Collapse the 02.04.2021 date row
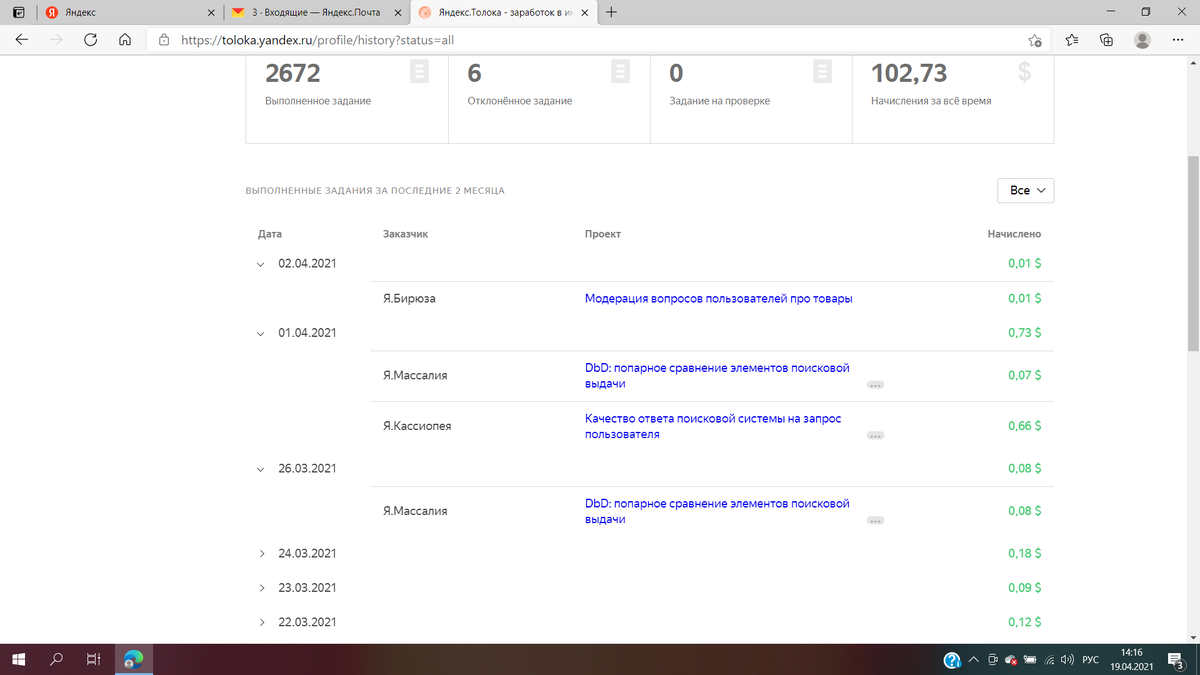The image size is (1200, 675). tap(261, 265)
